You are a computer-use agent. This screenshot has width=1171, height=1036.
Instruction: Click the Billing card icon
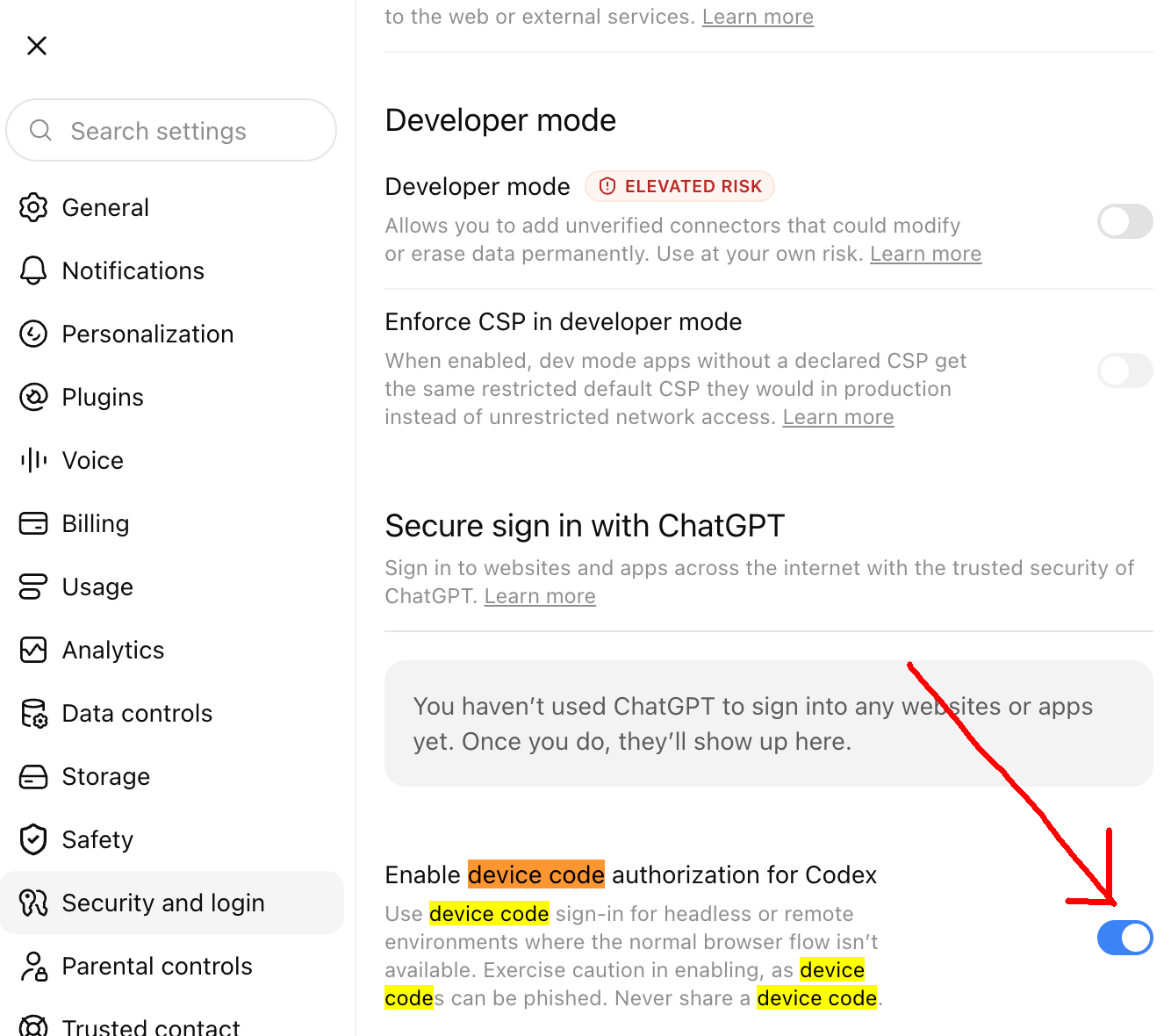(x=33, y=523)
